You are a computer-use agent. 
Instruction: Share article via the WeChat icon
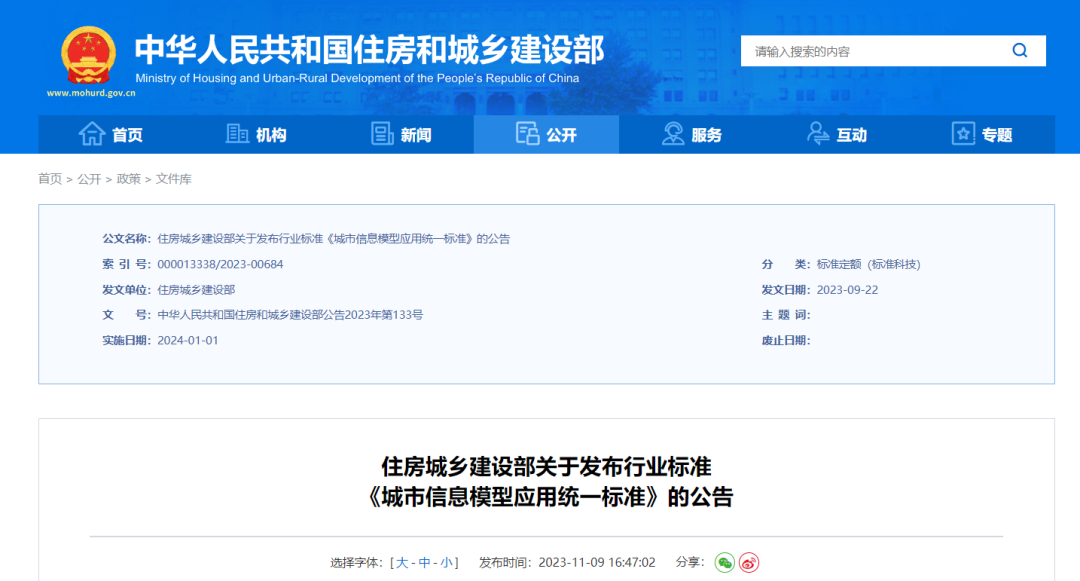[724, 563]
